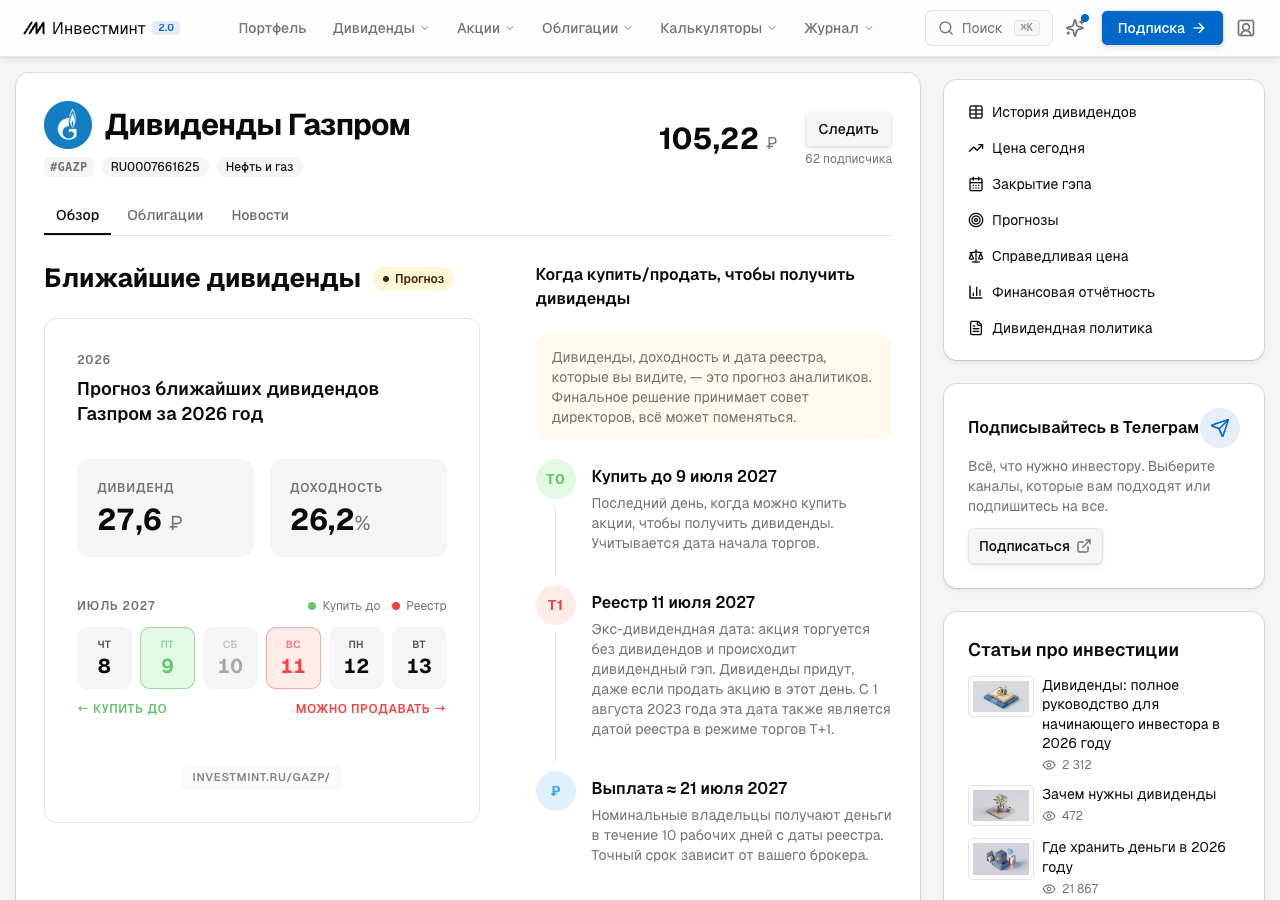Click the Следить button

point(848,129)
